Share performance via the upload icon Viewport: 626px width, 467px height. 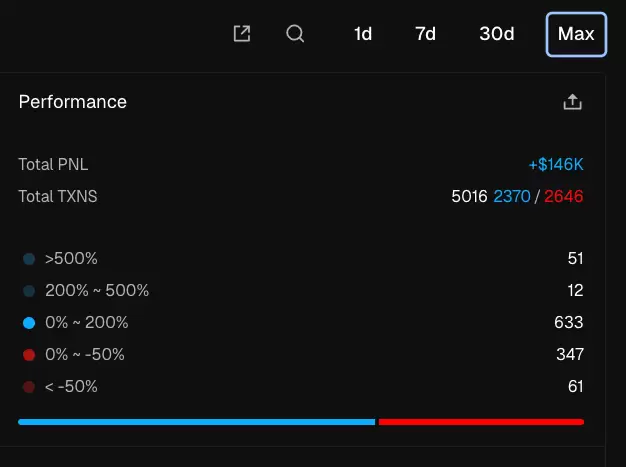pyautogui.click(x=573, y=102)
